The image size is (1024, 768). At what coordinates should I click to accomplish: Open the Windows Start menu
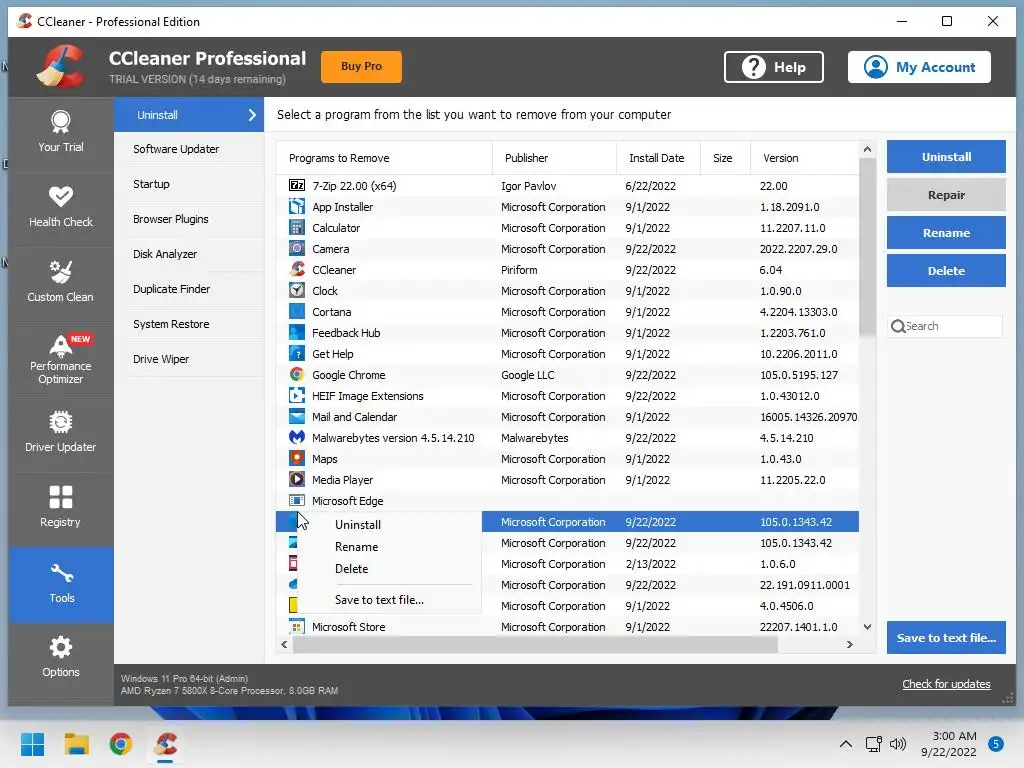tap(33, 744)
